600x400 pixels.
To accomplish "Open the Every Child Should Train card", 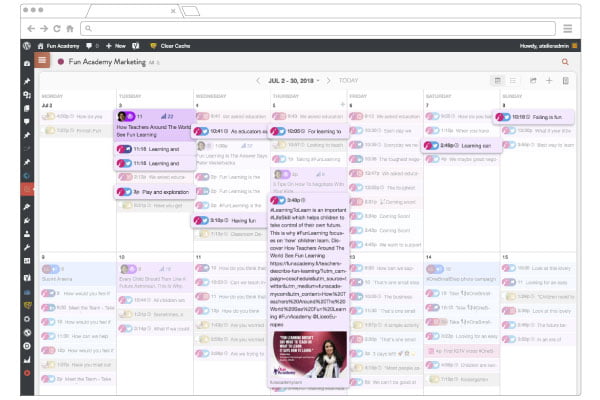I will pyautogui.click(x=155, y=277).
